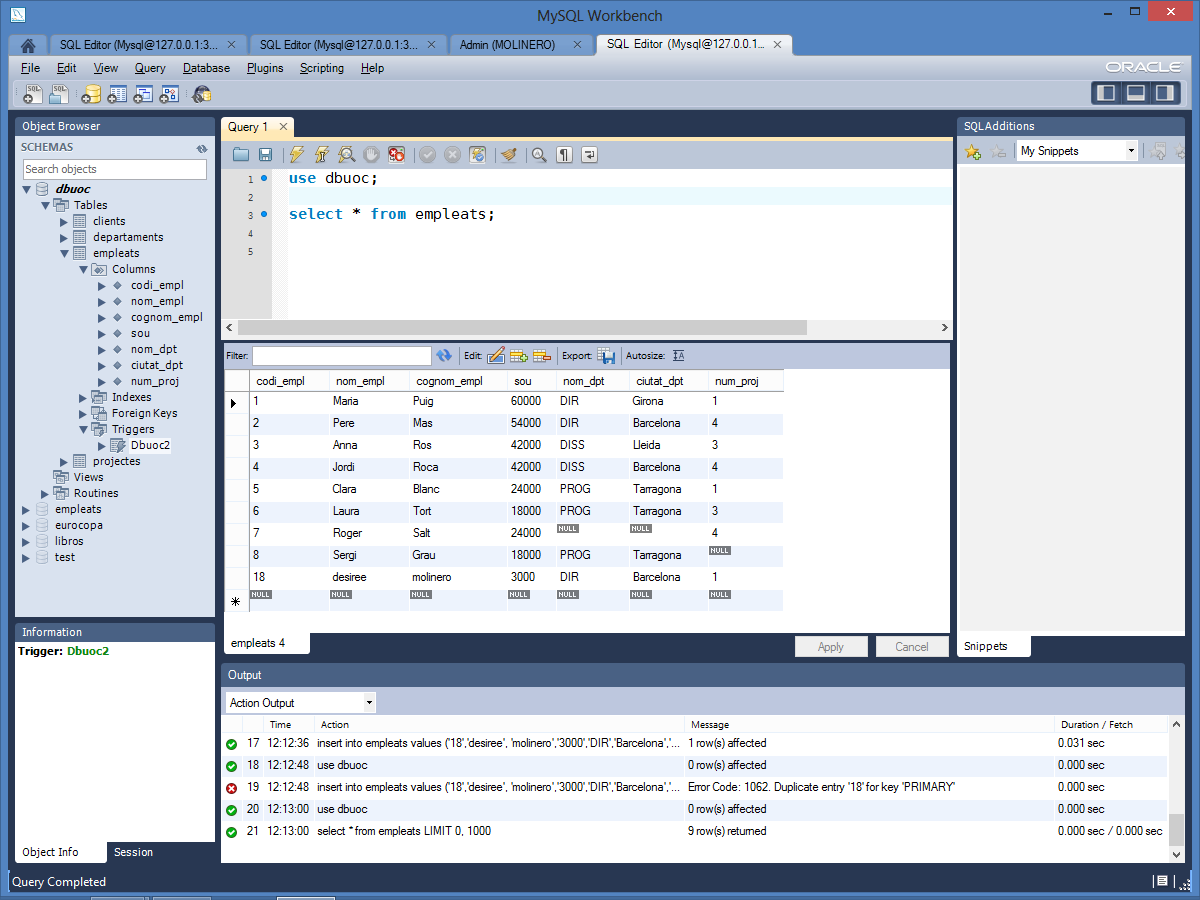Open the My Snippets dropdown
The height and width of the screenshot is (900, 1200).
(1078, 151)
